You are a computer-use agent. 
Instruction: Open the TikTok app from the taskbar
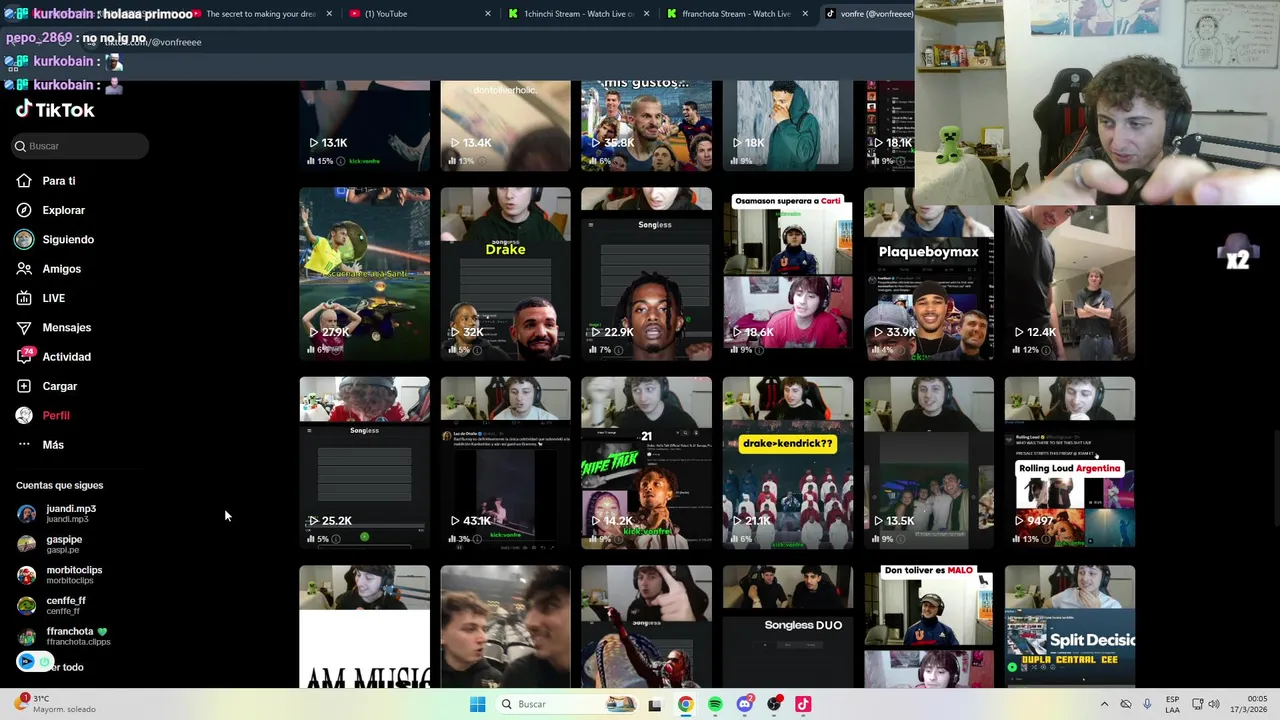pyautogui.click(x=803, y=704)
